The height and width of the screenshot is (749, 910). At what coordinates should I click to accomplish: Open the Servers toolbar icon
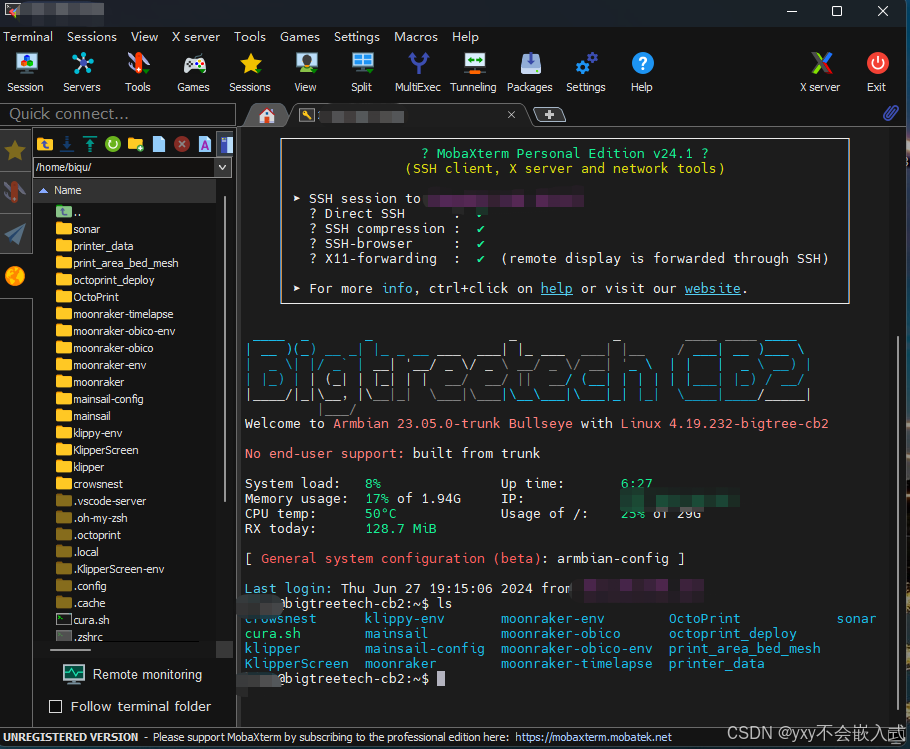click(x=82, y=73)
